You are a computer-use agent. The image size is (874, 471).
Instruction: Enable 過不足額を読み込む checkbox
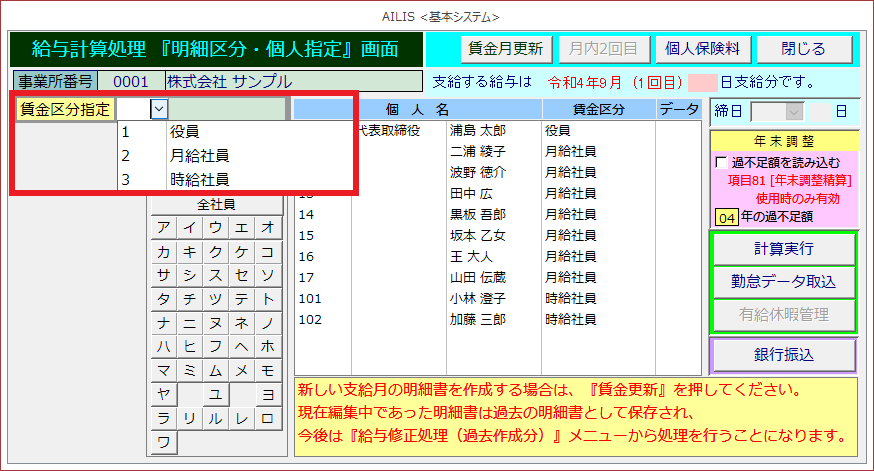click(x=721, y=162)
